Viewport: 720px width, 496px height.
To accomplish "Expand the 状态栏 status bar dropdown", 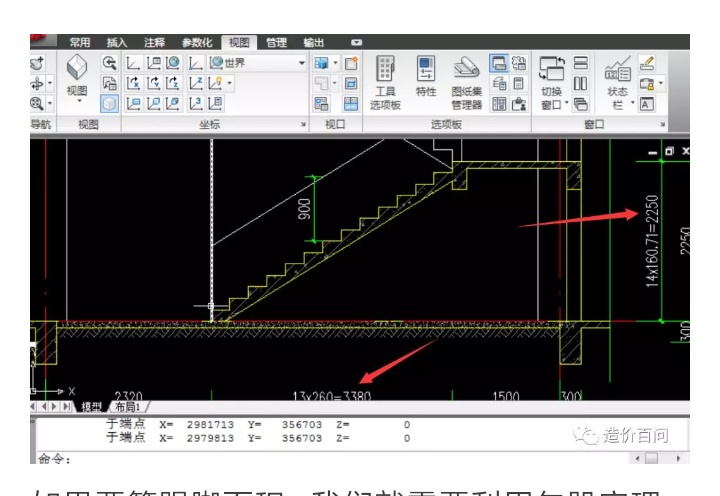I will click(x=633, y=104).
